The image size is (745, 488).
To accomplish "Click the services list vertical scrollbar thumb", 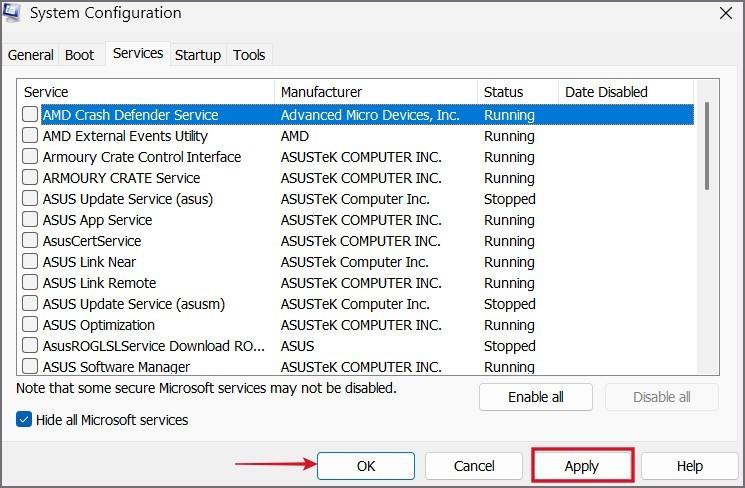I will tap(707, 146).
